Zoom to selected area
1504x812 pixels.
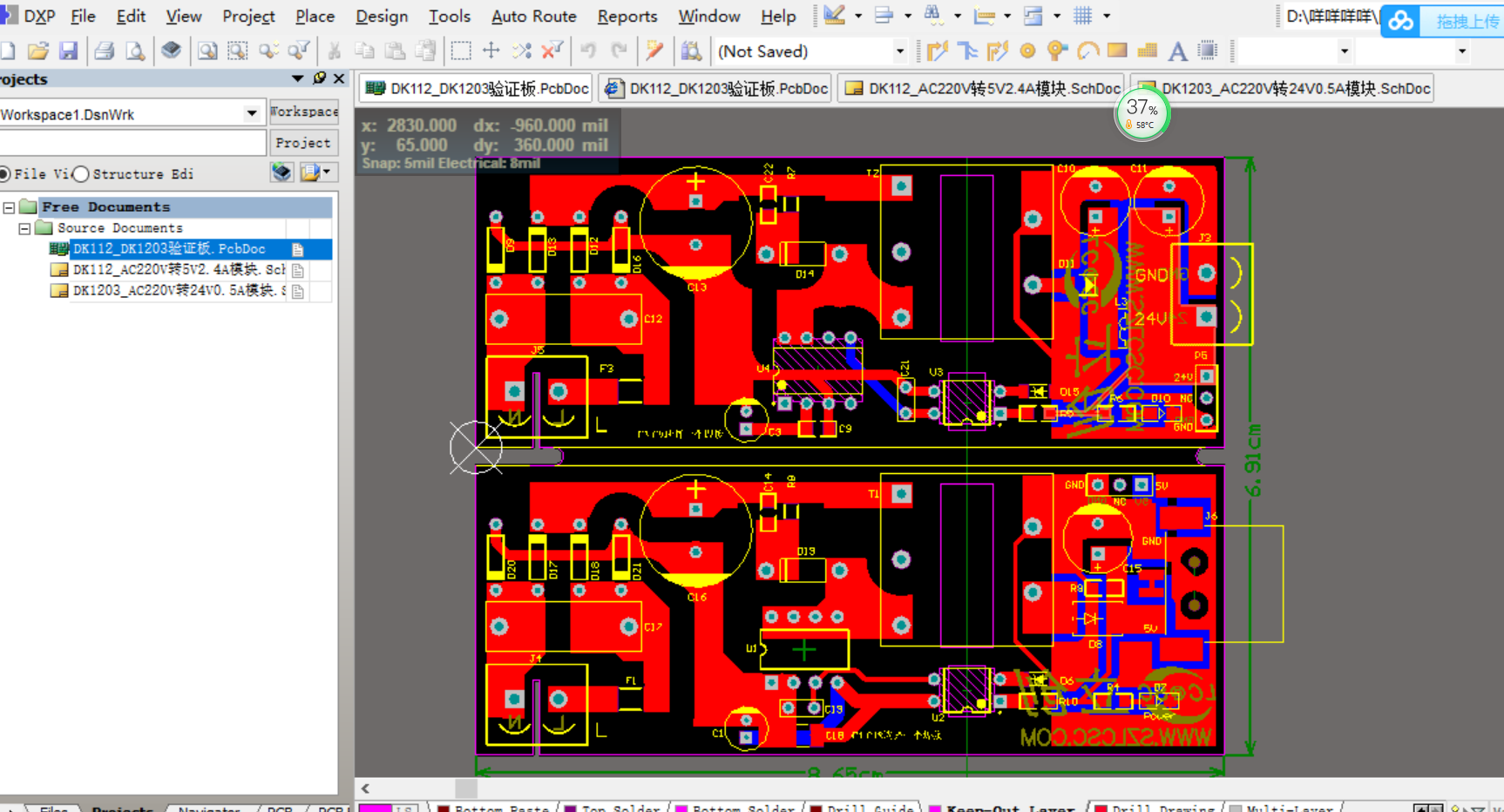coord(238,51)
